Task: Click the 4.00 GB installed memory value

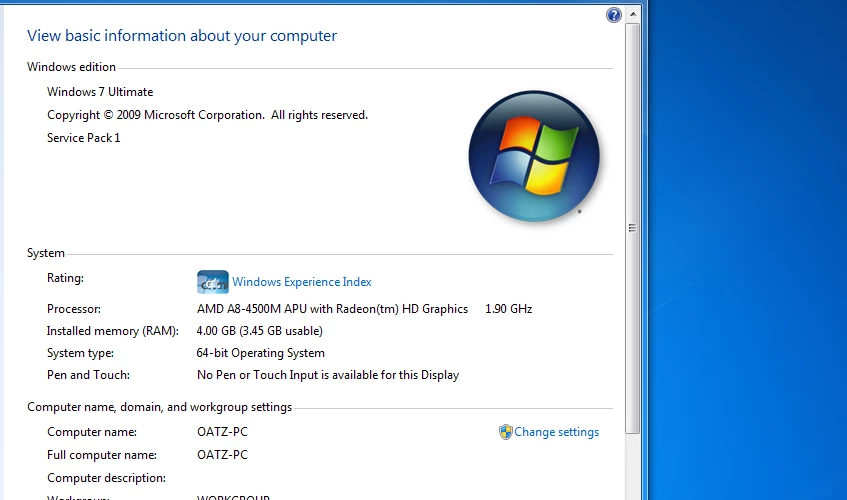Action: click(x=259, y=330)
